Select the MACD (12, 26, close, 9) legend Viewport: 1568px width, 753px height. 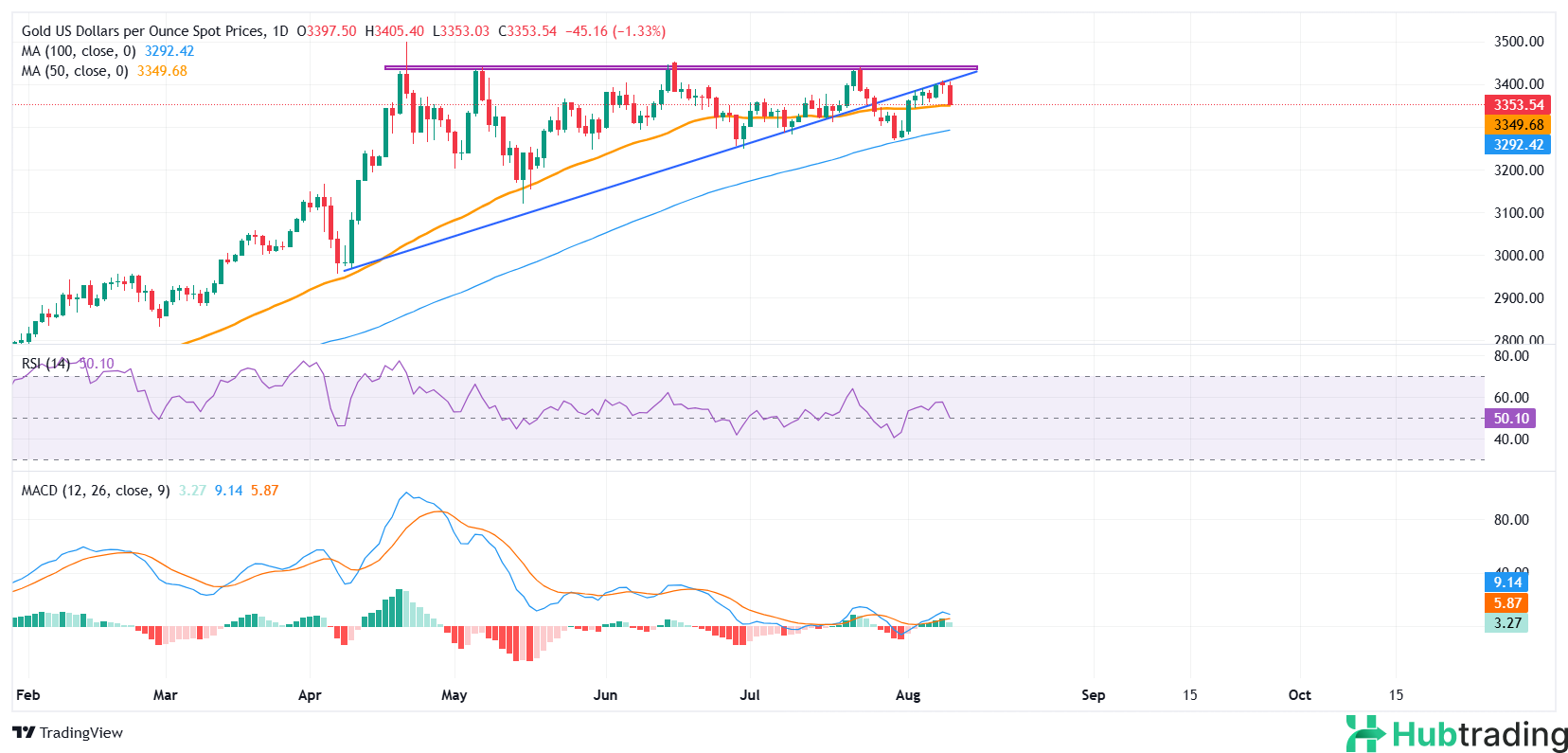tap(96, 491)
